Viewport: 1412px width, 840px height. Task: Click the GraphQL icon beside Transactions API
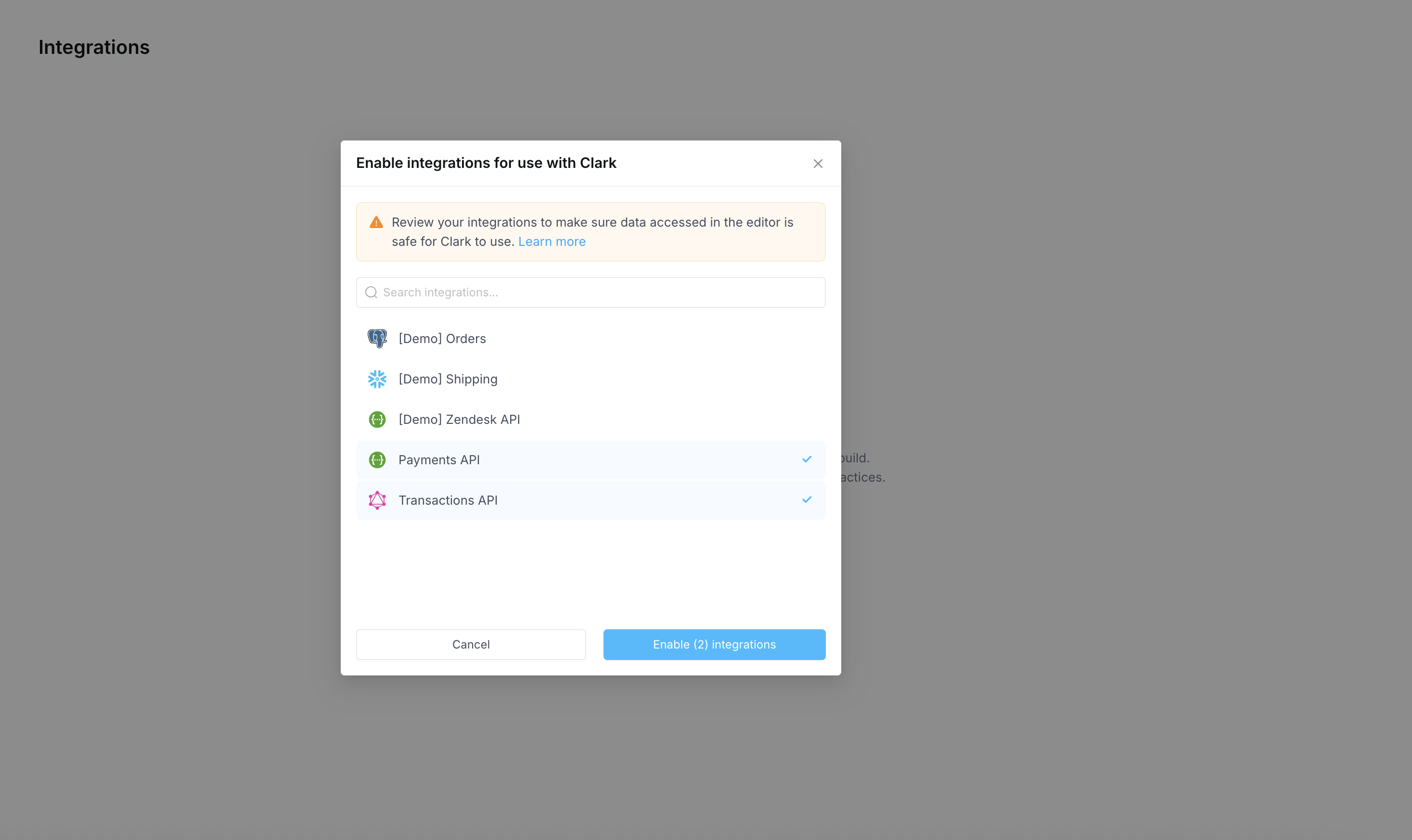[377, 500]
